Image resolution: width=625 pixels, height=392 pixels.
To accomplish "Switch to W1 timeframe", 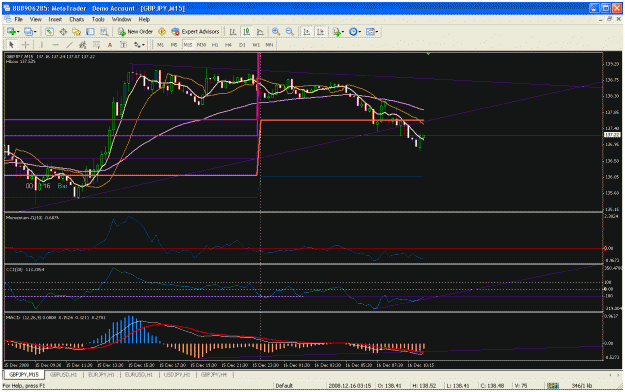I will (256, 45).
